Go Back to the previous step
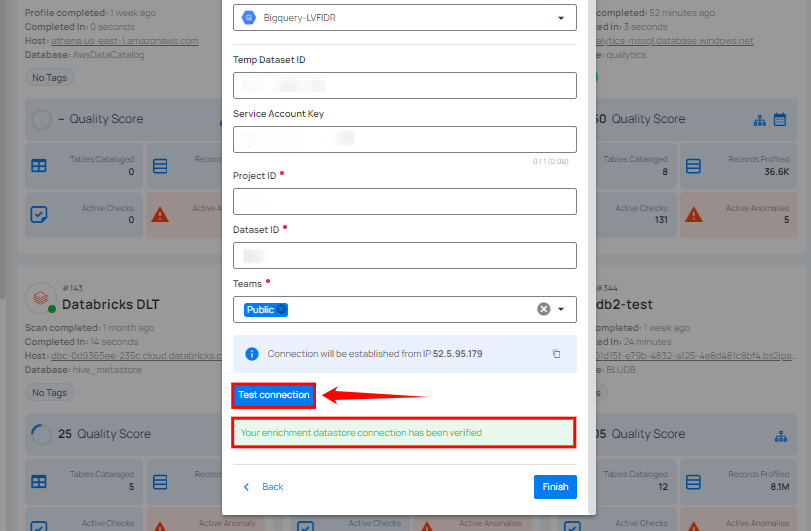This screenshot has height=531, width=811. 264,487
